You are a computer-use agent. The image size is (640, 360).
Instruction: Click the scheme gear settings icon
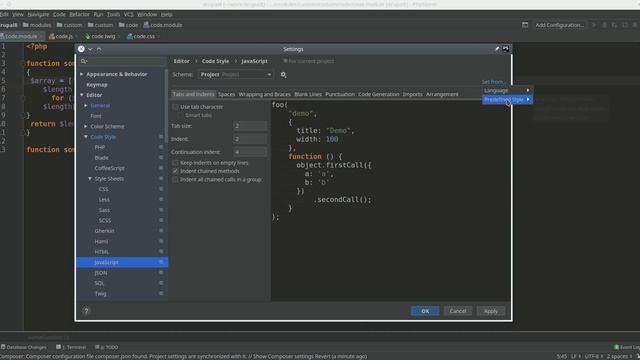[283, 75]
